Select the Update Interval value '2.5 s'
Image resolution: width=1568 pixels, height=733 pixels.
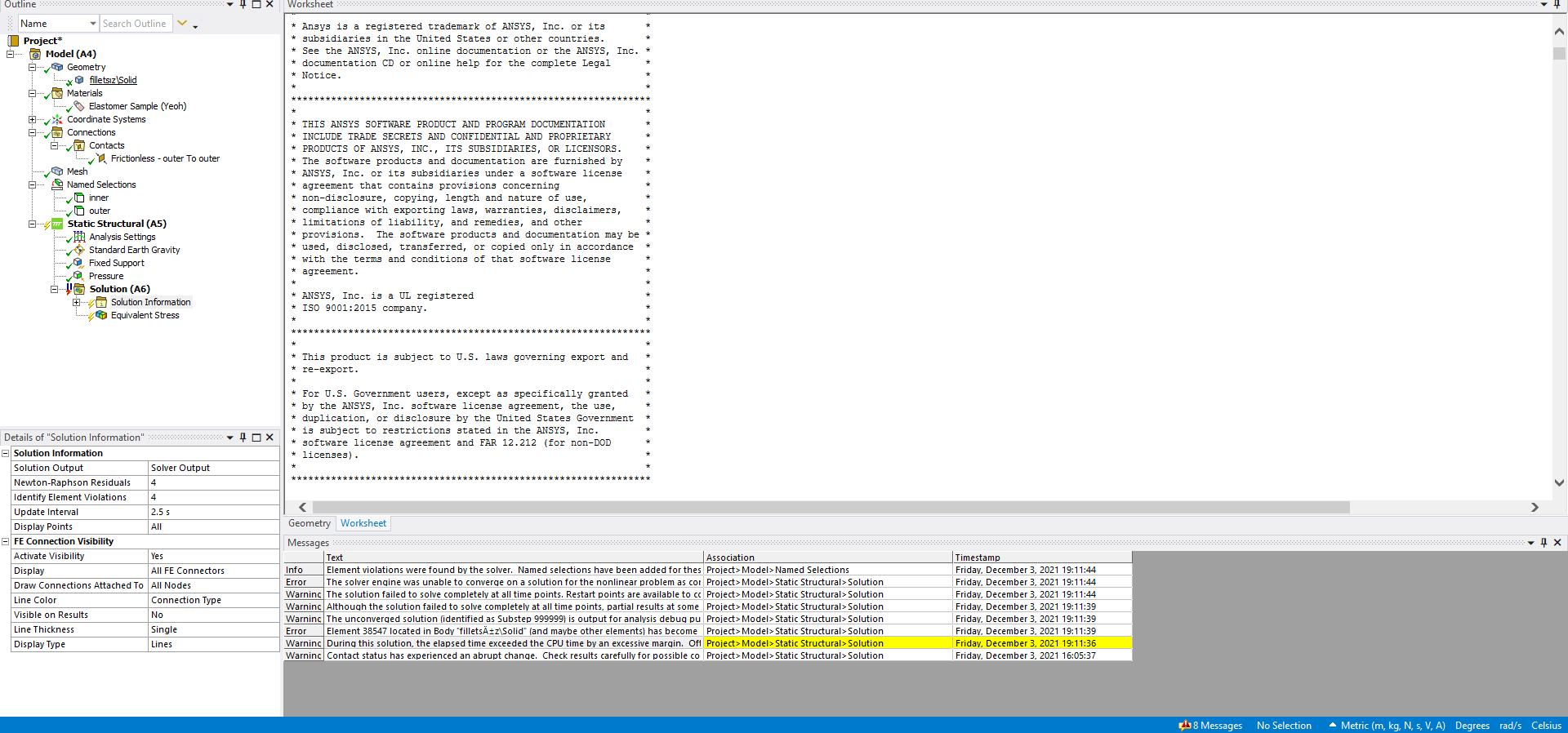(213, 512)
